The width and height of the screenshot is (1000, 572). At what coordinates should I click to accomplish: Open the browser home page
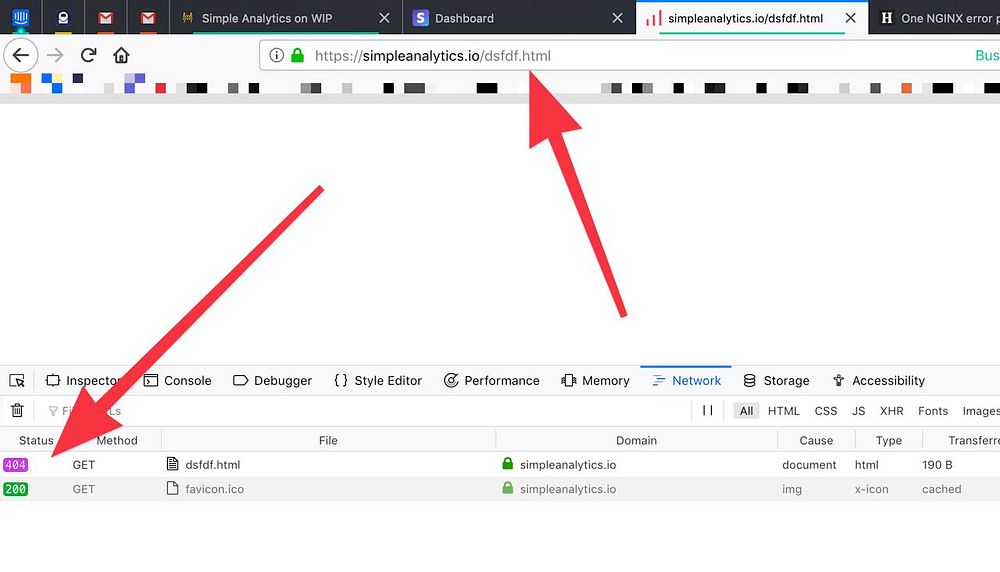pos(121,55)
